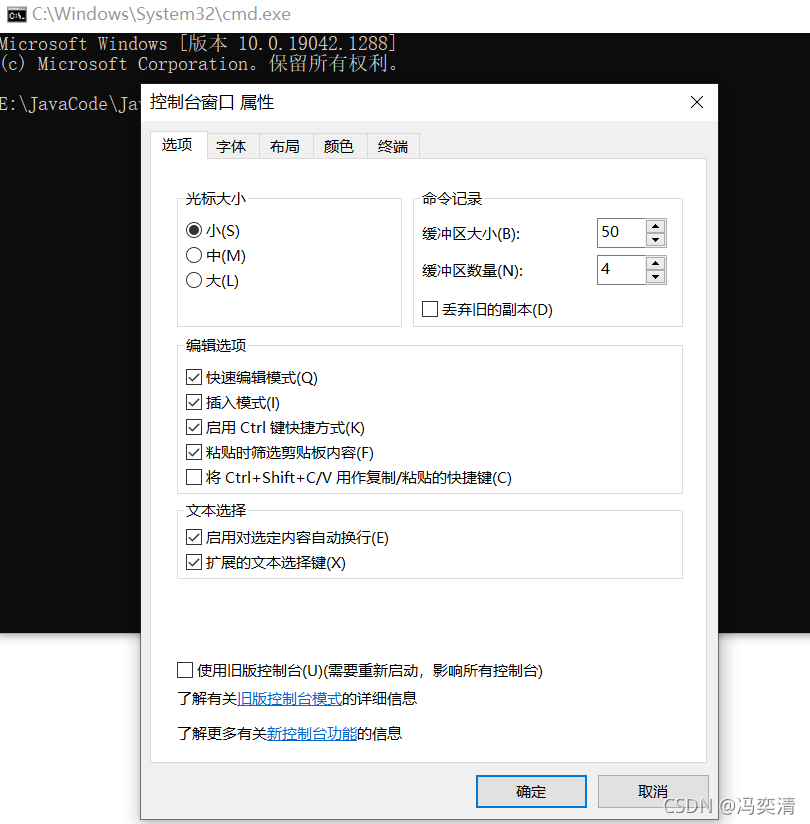Click the up arrow of 缓冲区大小 stepper
This screenshot has height=824, width=810.
click(x=656, y=226)
